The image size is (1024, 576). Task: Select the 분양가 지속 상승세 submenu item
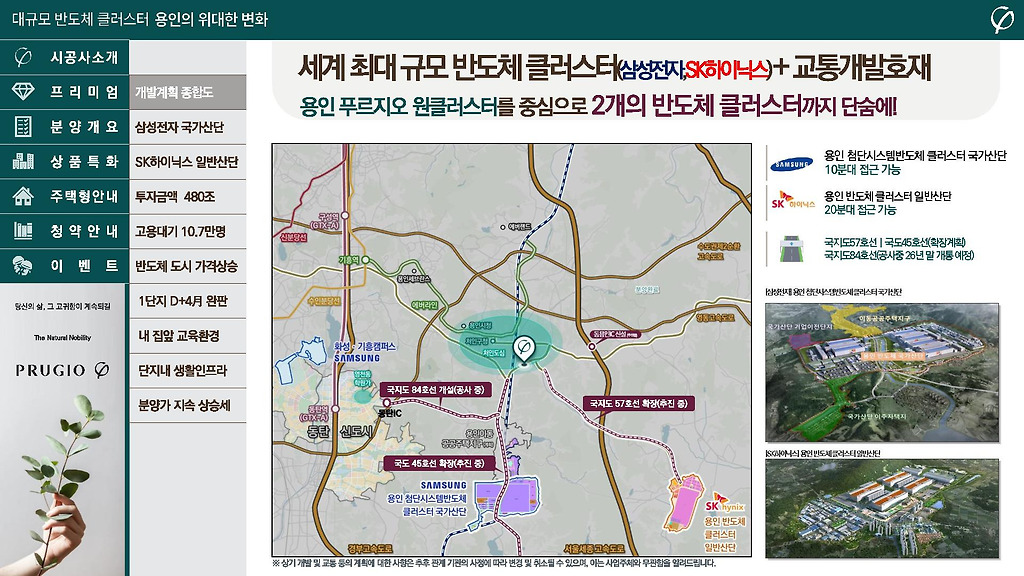188,405
